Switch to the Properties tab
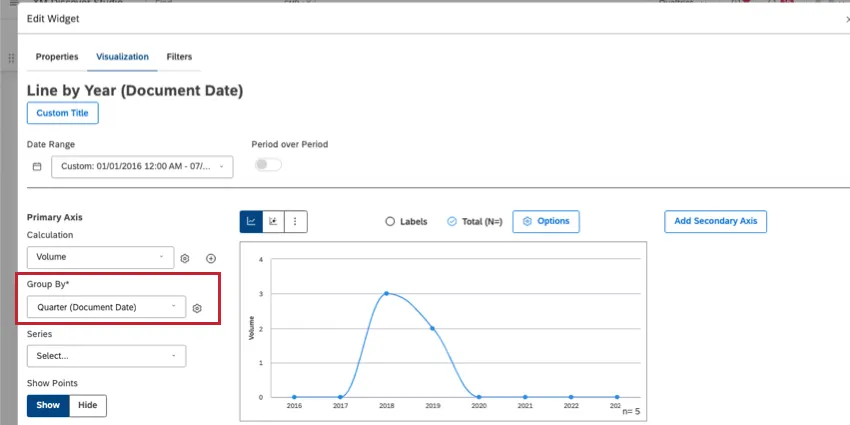Image resolution: width=850 pixels, height=425 pixels. [x=57, y=57]
